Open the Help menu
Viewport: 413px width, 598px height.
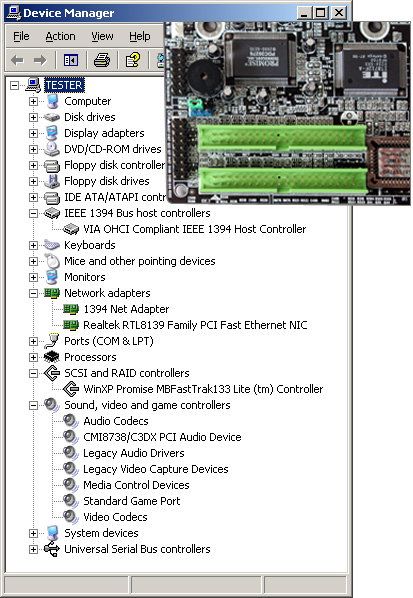pyautogui.click(x=140, y=36)
